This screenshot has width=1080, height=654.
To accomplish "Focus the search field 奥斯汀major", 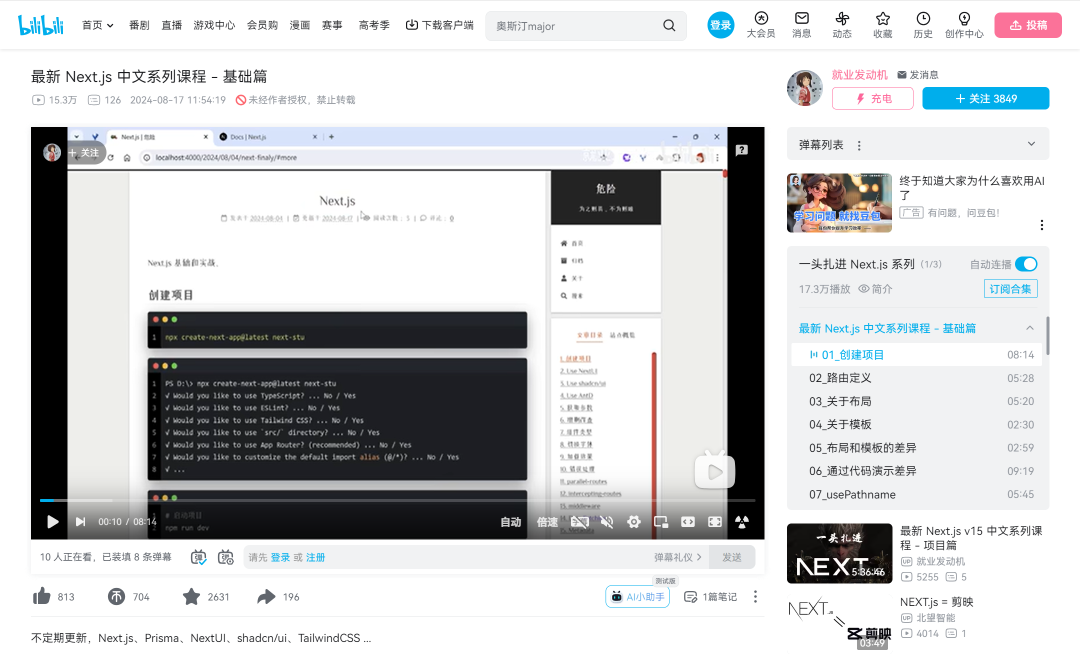I will click(x=575, y=25).
